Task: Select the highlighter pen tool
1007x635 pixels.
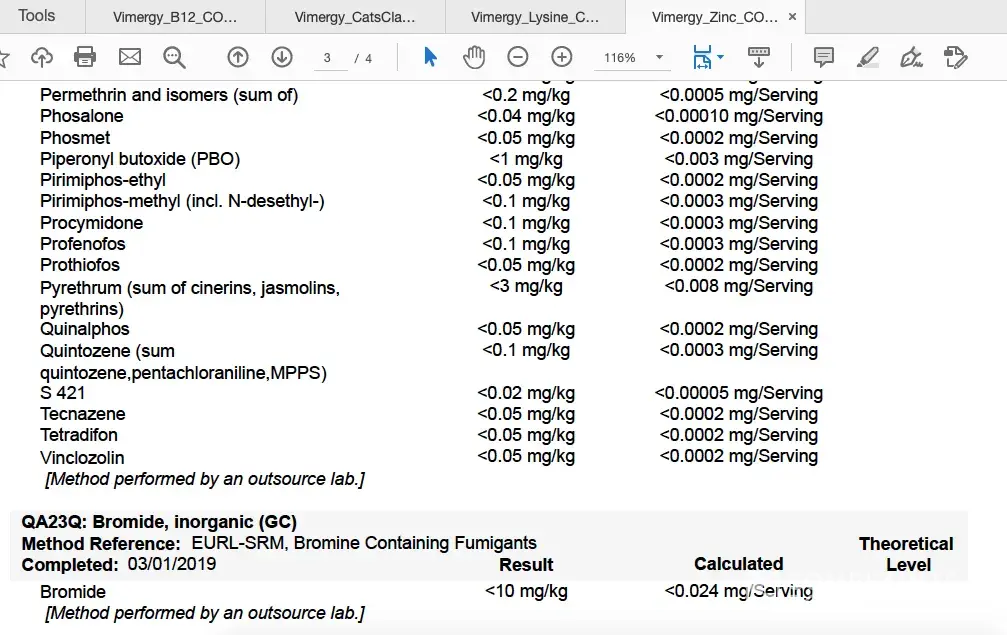Action: pos(868,57)
